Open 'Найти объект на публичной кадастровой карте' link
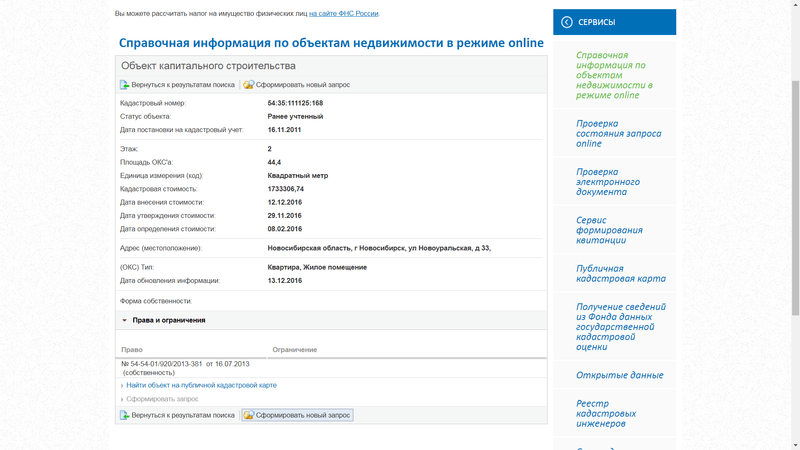800x450 pixels. point(201,385)
